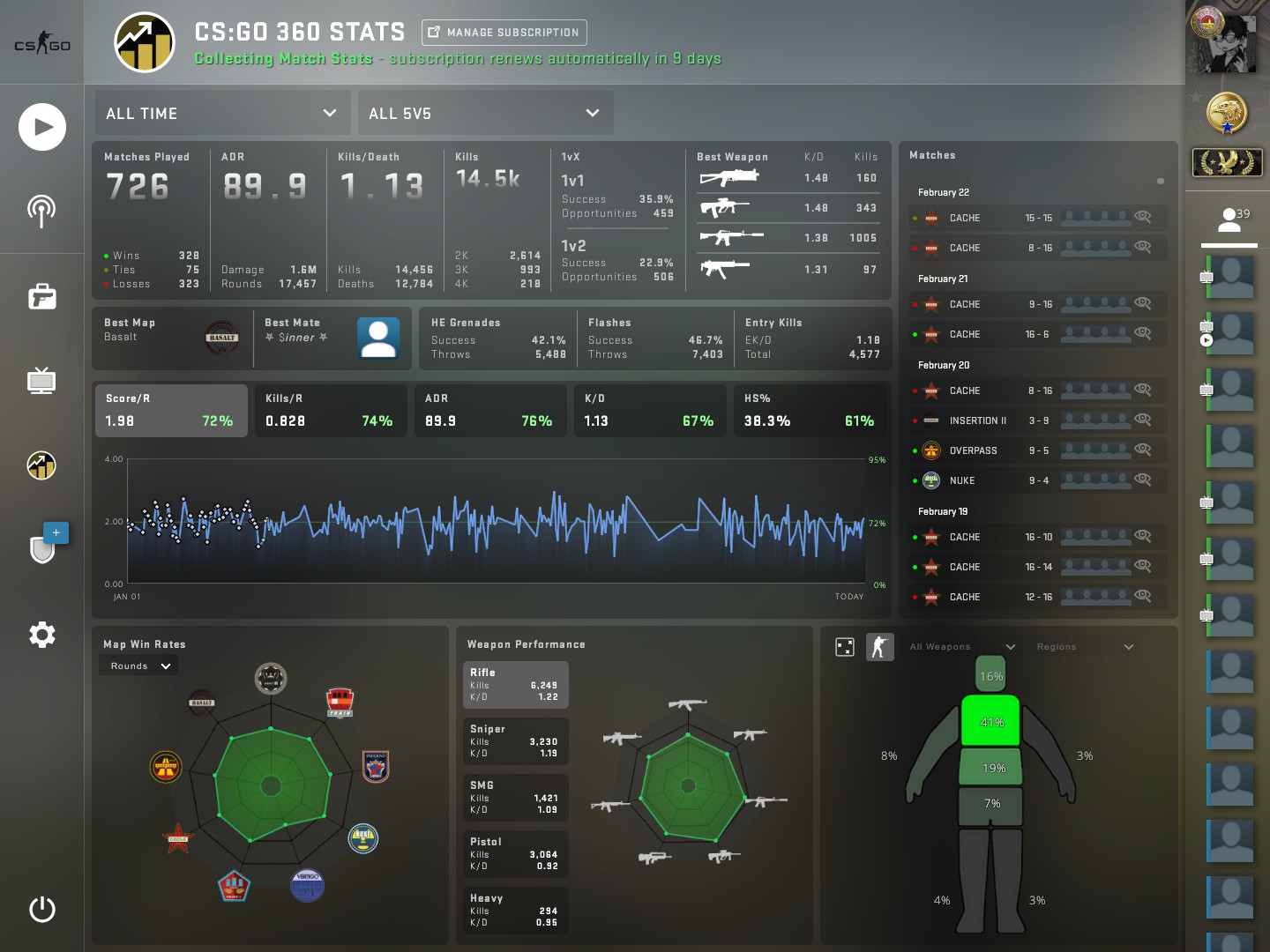Screen dimensions: 1270x952
Task: Toggle the eye icon for CACHE 9 - 16
Action: tap(1143, 303)
